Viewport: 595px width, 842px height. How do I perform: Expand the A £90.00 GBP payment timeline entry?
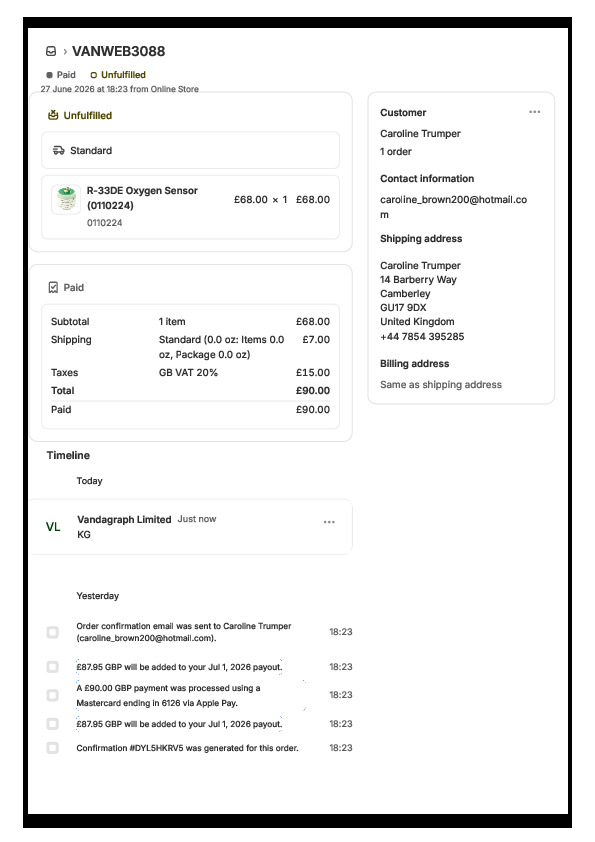(168, 695)
